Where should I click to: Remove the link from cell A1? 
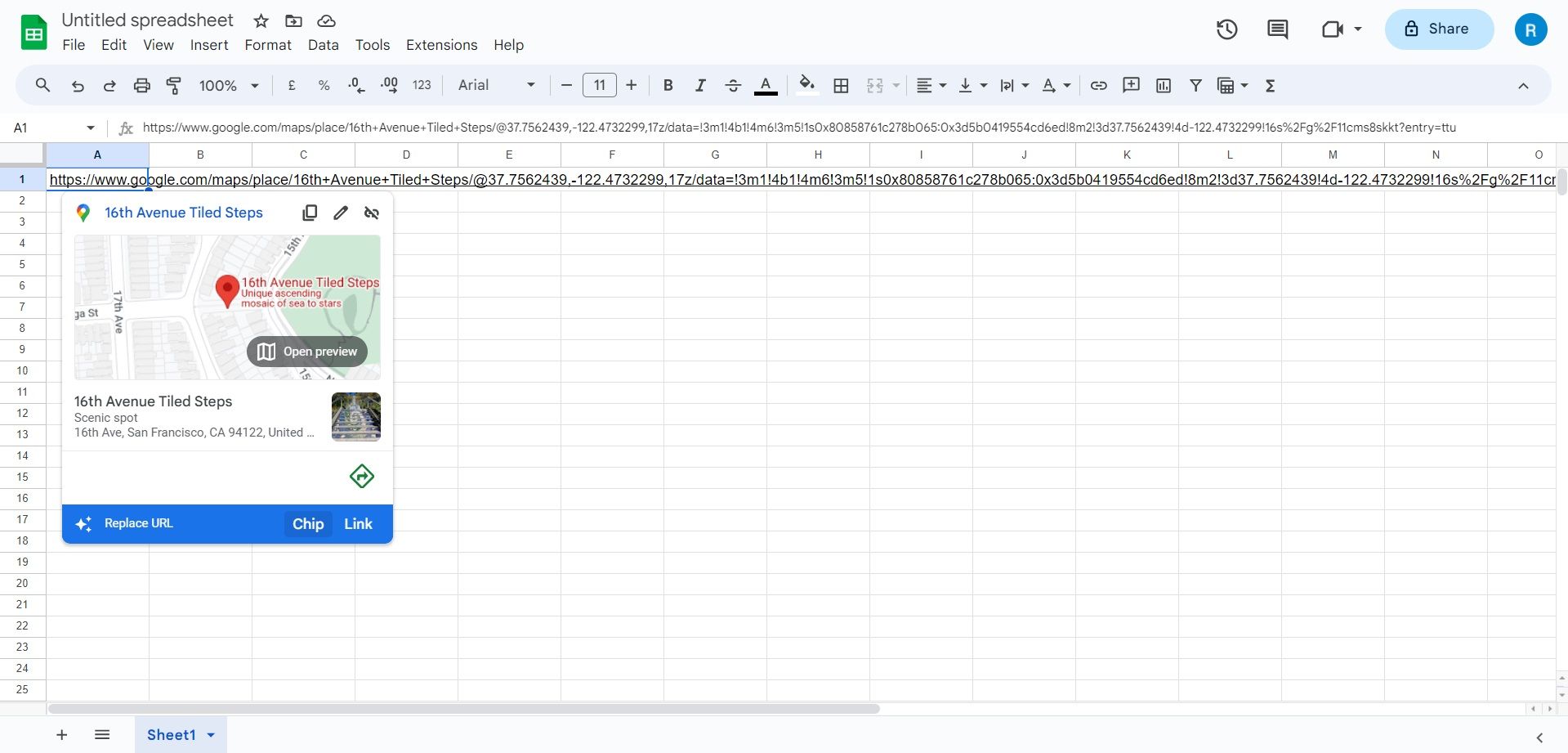click(372, 213)
